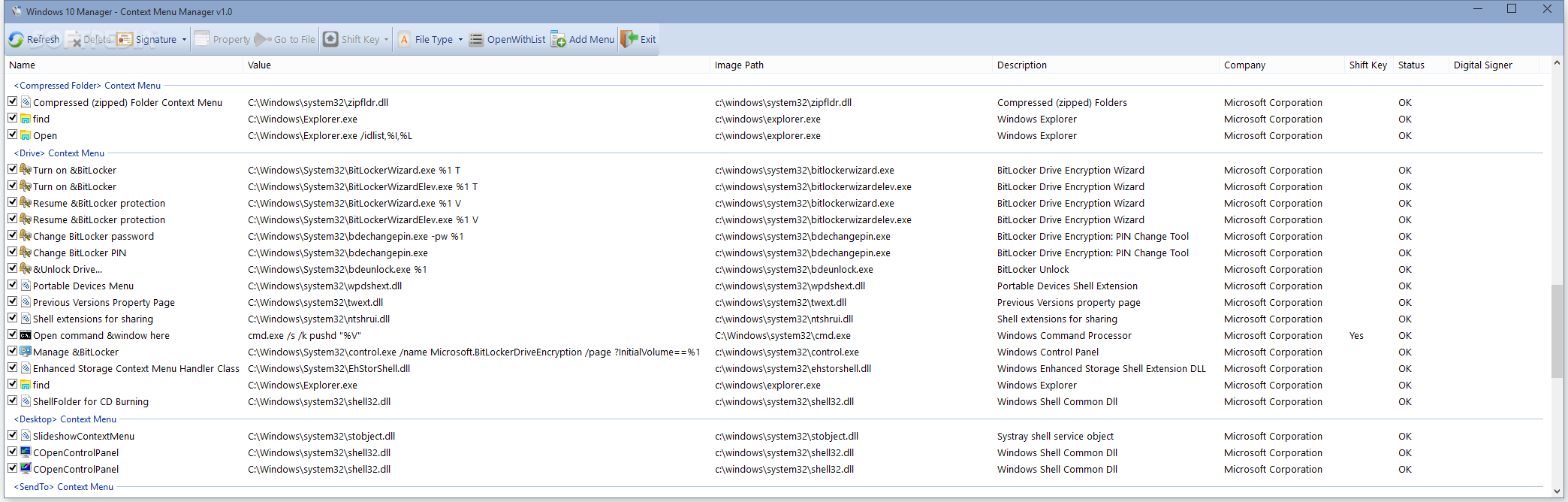Click icon of SlideshowContextMenu row
Image resolution: width=1568 pixels, height=502 pixels.
point(26,436)
